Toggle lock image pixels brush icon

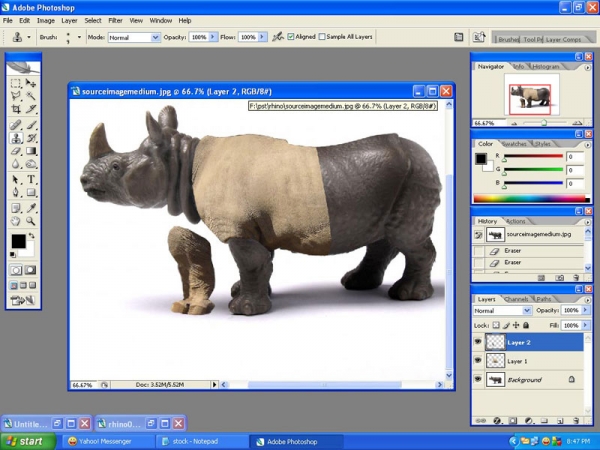506,325
